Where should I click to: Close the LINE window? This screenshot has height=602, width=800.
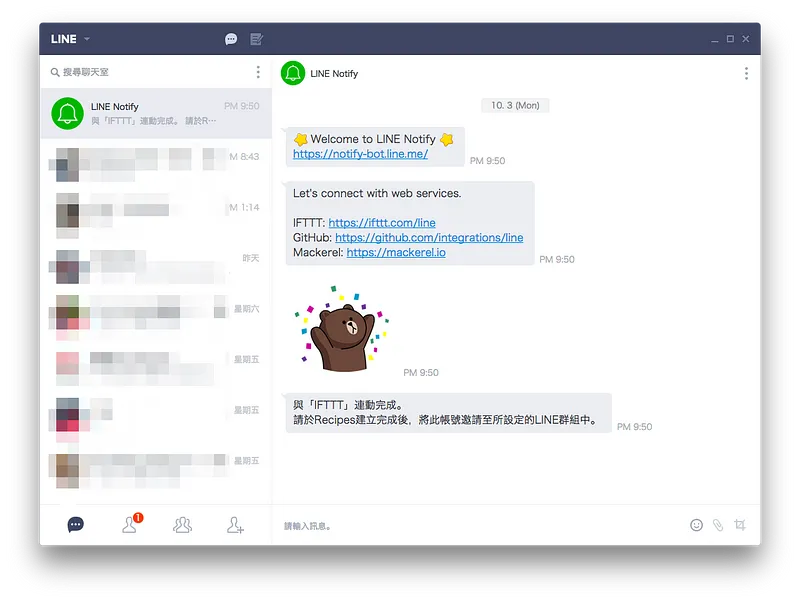point(746,39)
